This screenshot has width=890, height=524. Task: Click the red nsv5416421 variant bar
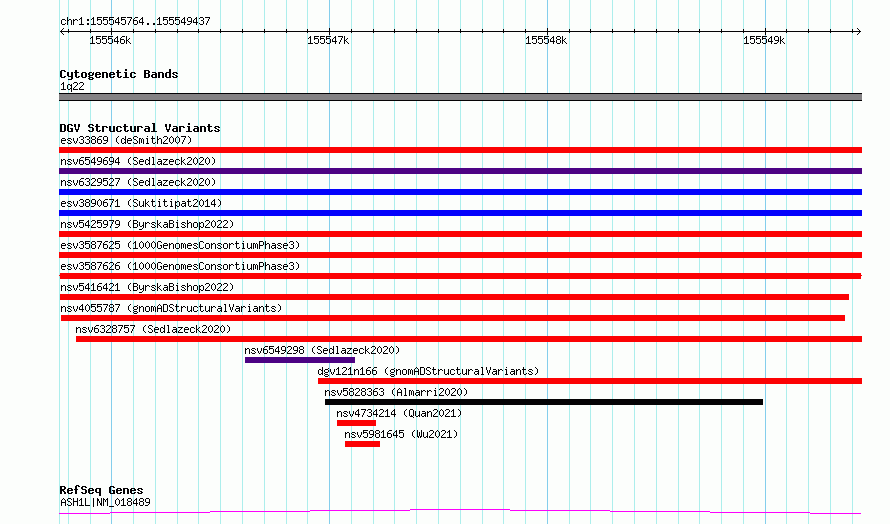[x=454, y=297]
